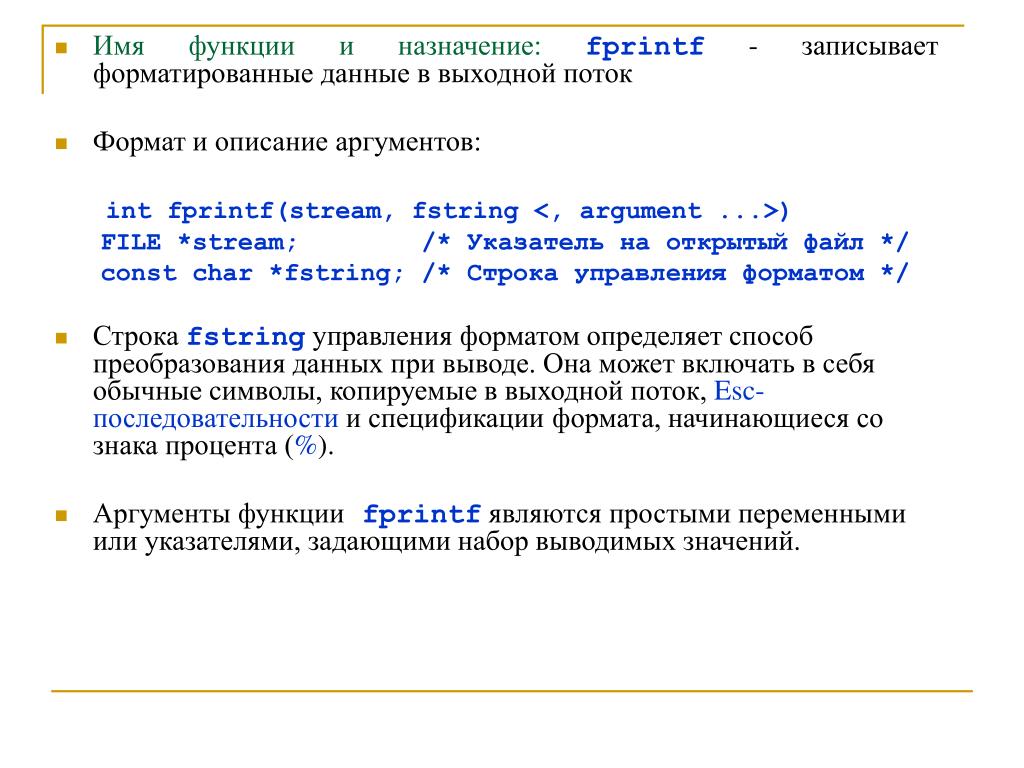Viewport: 1024px width, 768px height.
Task: Click the heading 'Имя функции и назначение:'
Action: 317,46
